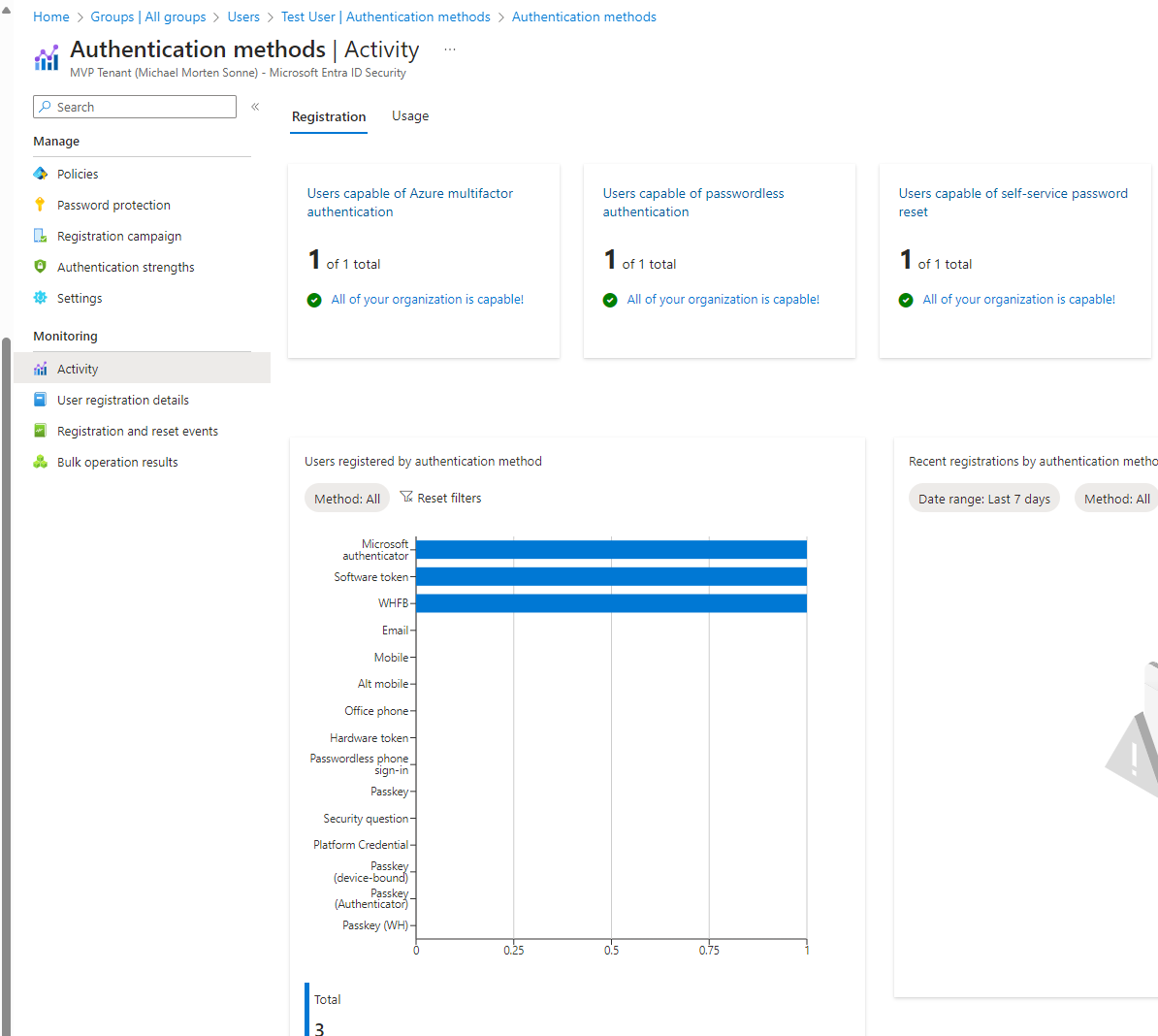Select the Registration tab
The image size is (1158, 1036).
point(329,116)
